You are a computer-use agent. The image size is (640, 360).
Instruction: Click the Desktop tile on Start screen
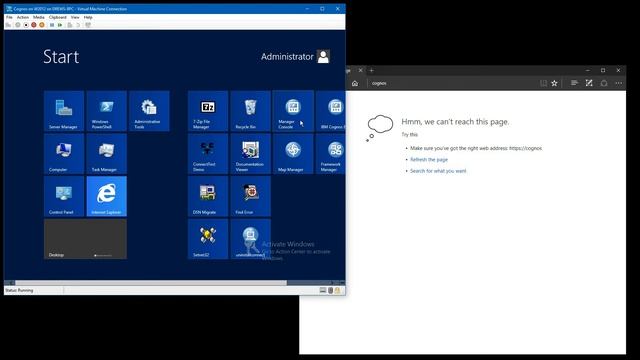pos(85,239)
